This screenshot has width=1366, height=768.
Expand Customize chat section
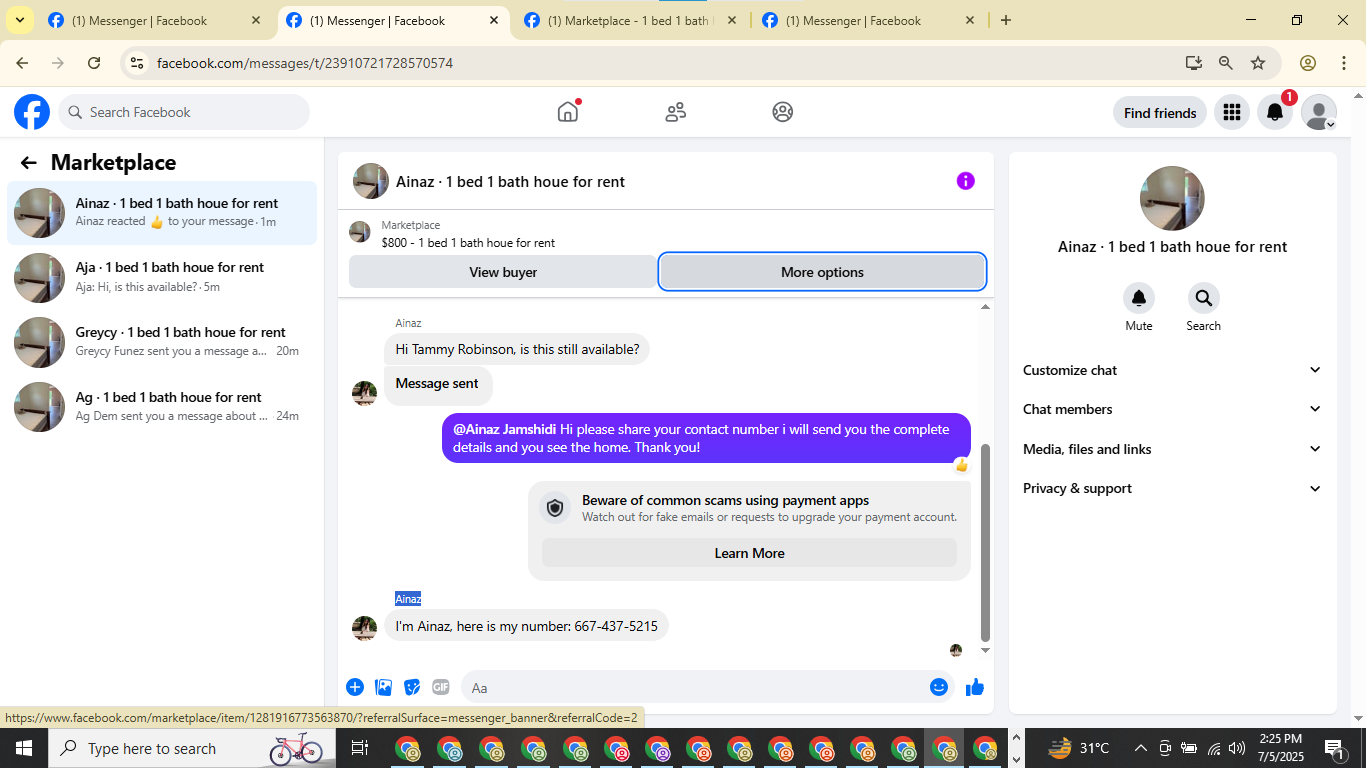click(x=1172, y=370)
